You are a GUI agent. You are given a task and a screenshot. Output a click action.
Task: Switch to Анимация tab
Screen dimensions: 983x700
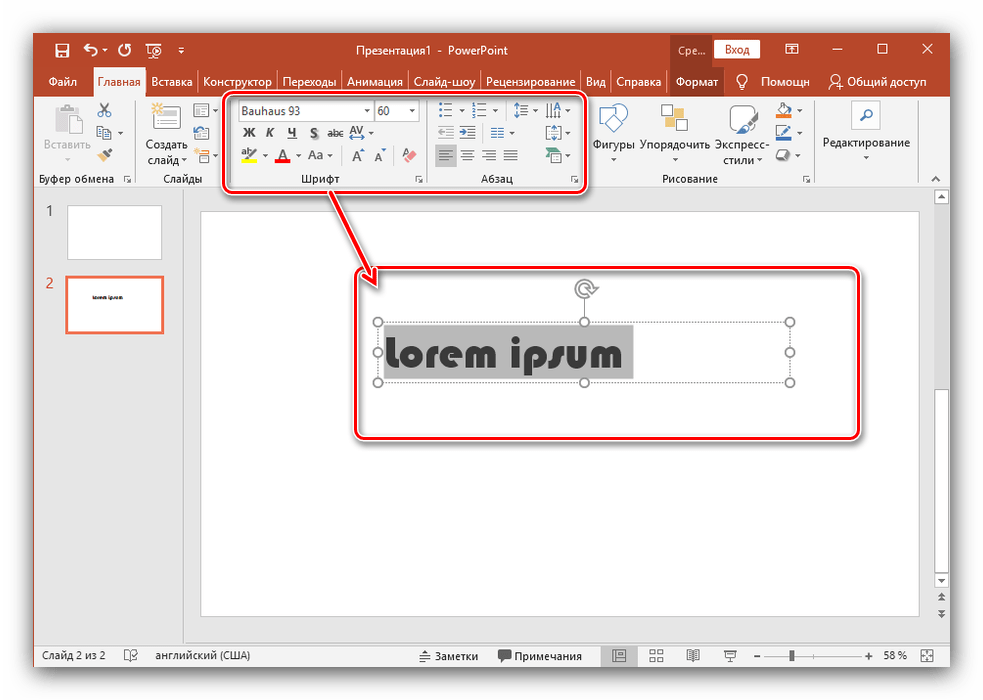tap(375, 82)
